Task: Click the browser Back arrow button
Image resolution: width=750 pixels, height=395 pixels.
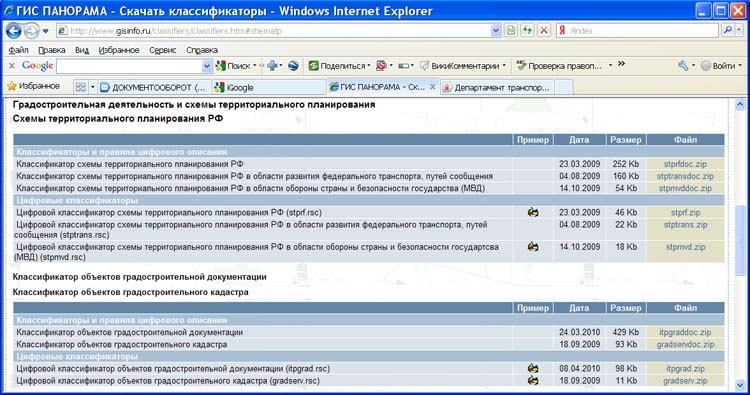Action: 13,31
